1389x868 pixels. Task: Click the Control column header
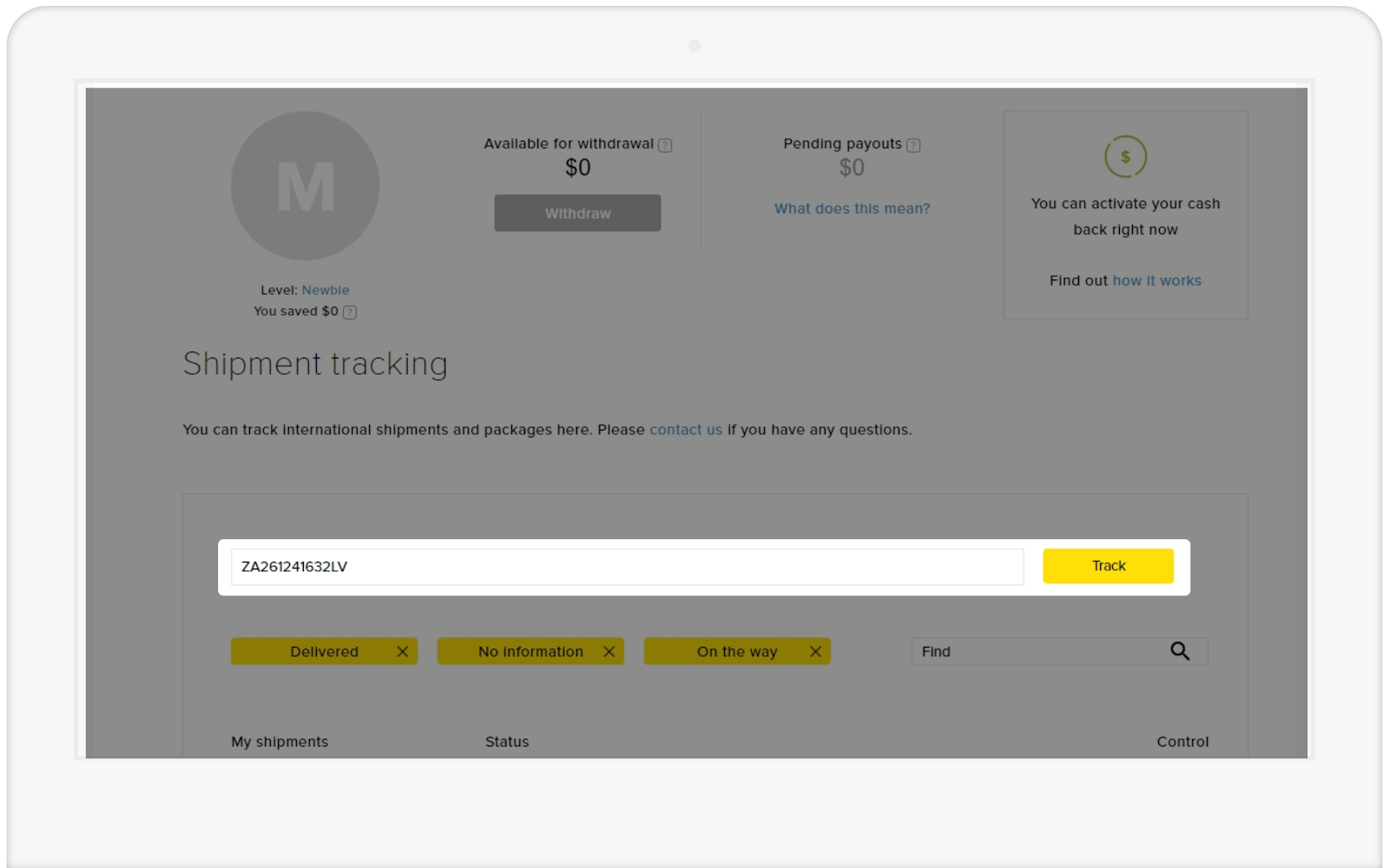coord(1182,742)
